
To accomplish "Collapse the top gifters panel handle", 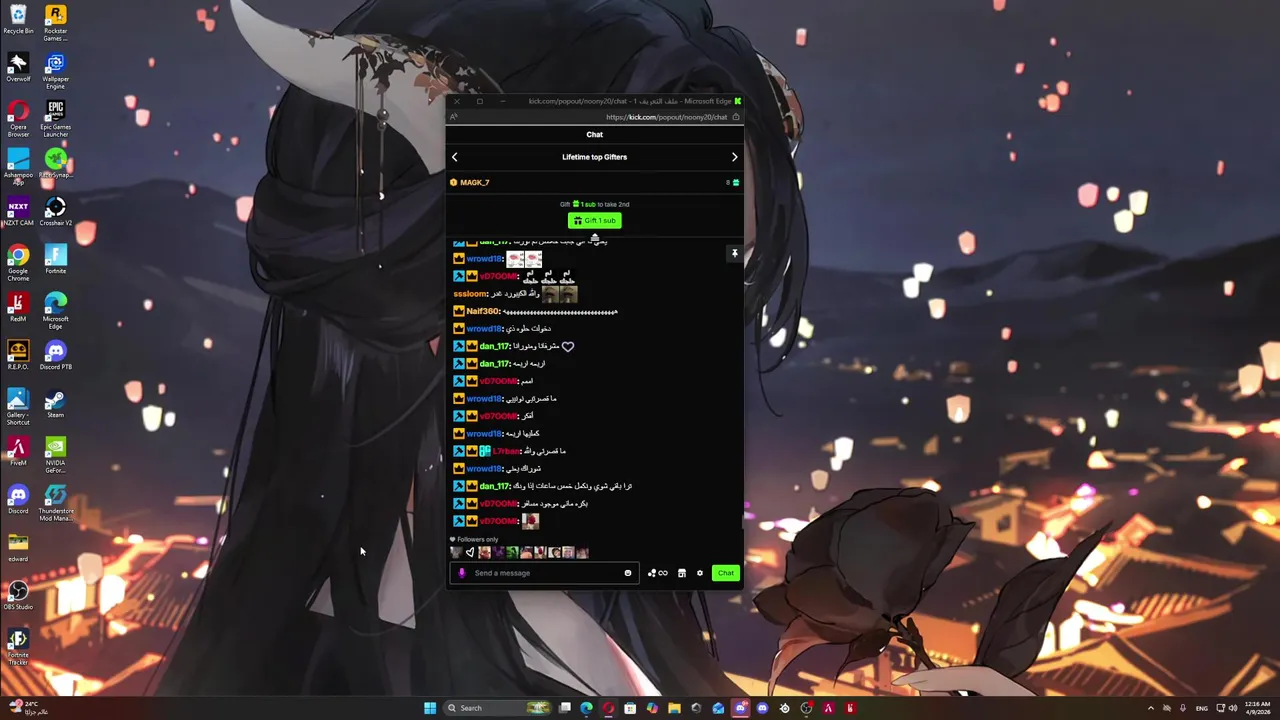I will click(x=594, y=238).
